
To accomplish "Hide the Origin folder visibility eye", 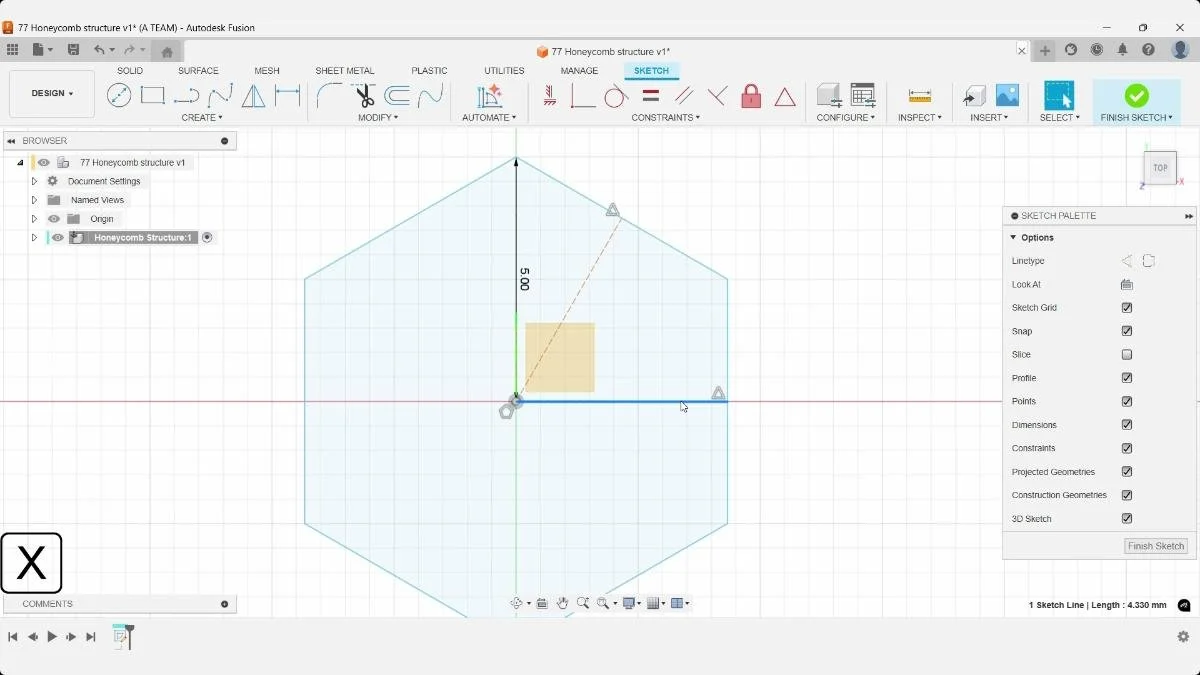I will [x=54, y=219].
